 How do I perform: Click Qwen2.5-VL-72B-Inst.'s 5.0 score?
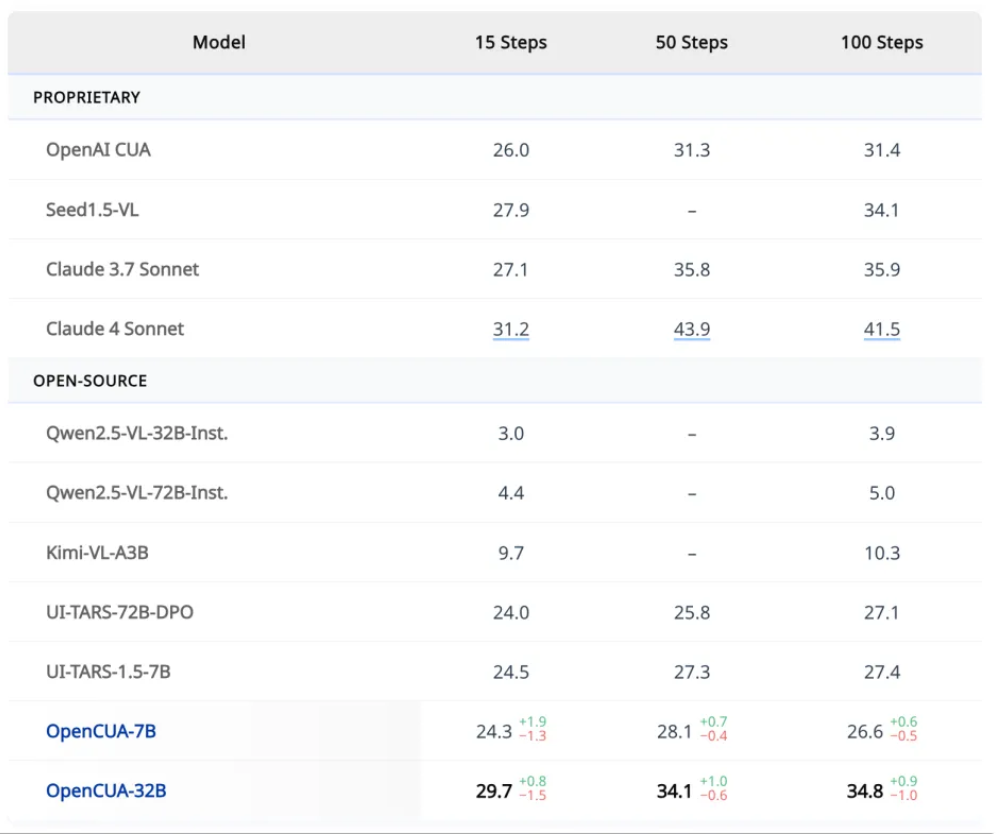[882, 493]
